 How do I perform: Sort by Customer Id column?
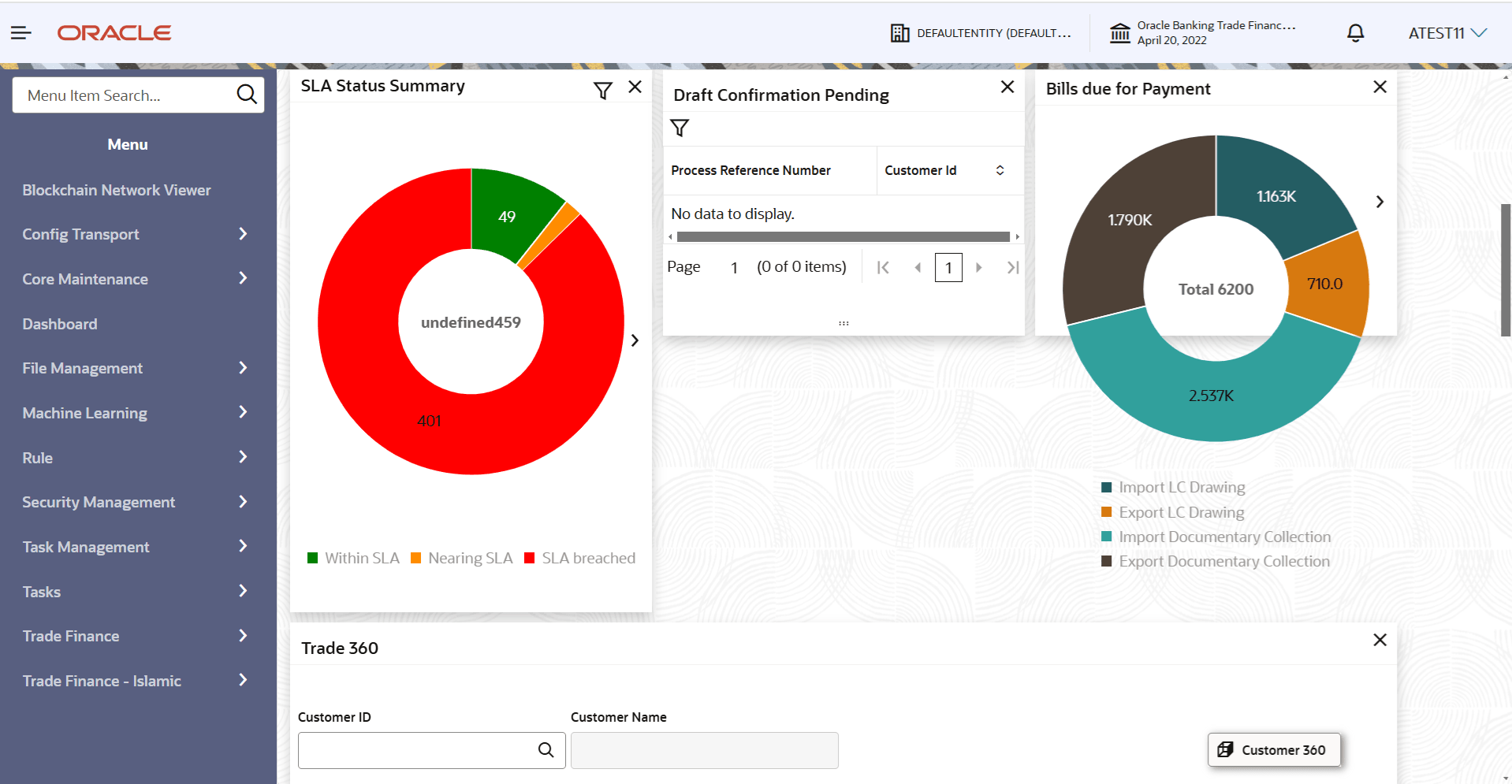pos(1000,170)
